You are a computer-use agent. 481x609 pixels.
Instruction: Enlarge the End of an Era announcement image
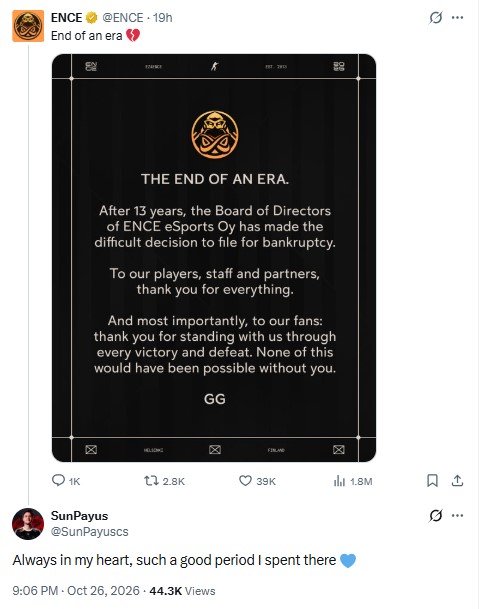[x=214, y=258]
